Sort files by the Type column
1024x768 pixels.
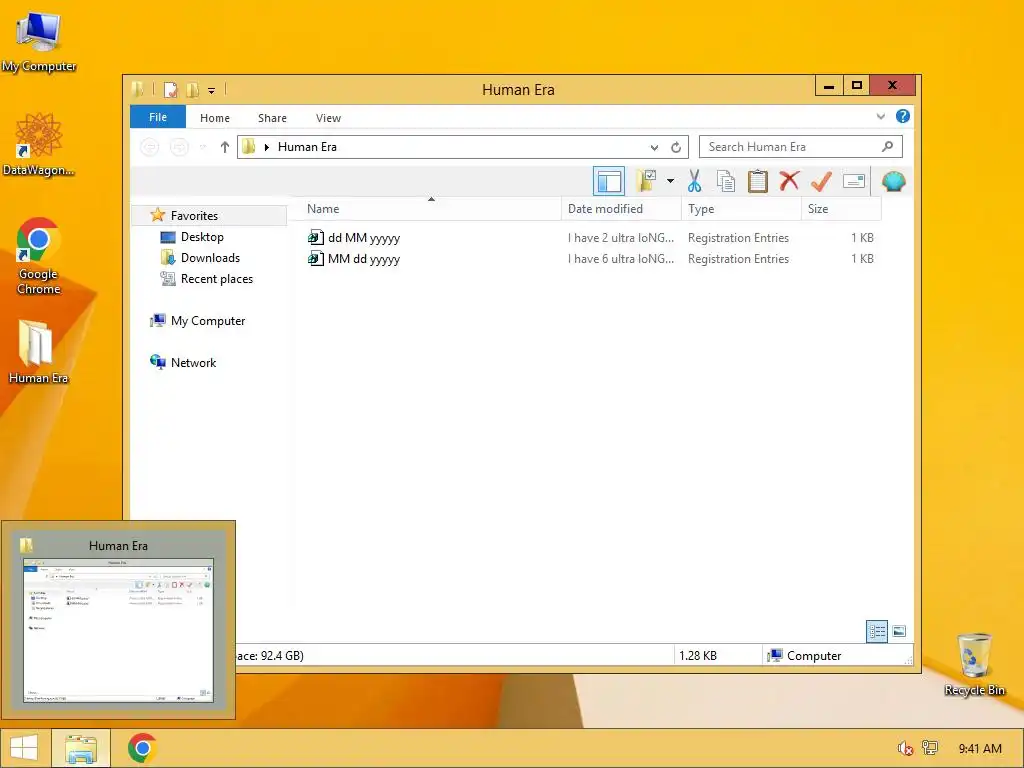click(x=741, y=208)
